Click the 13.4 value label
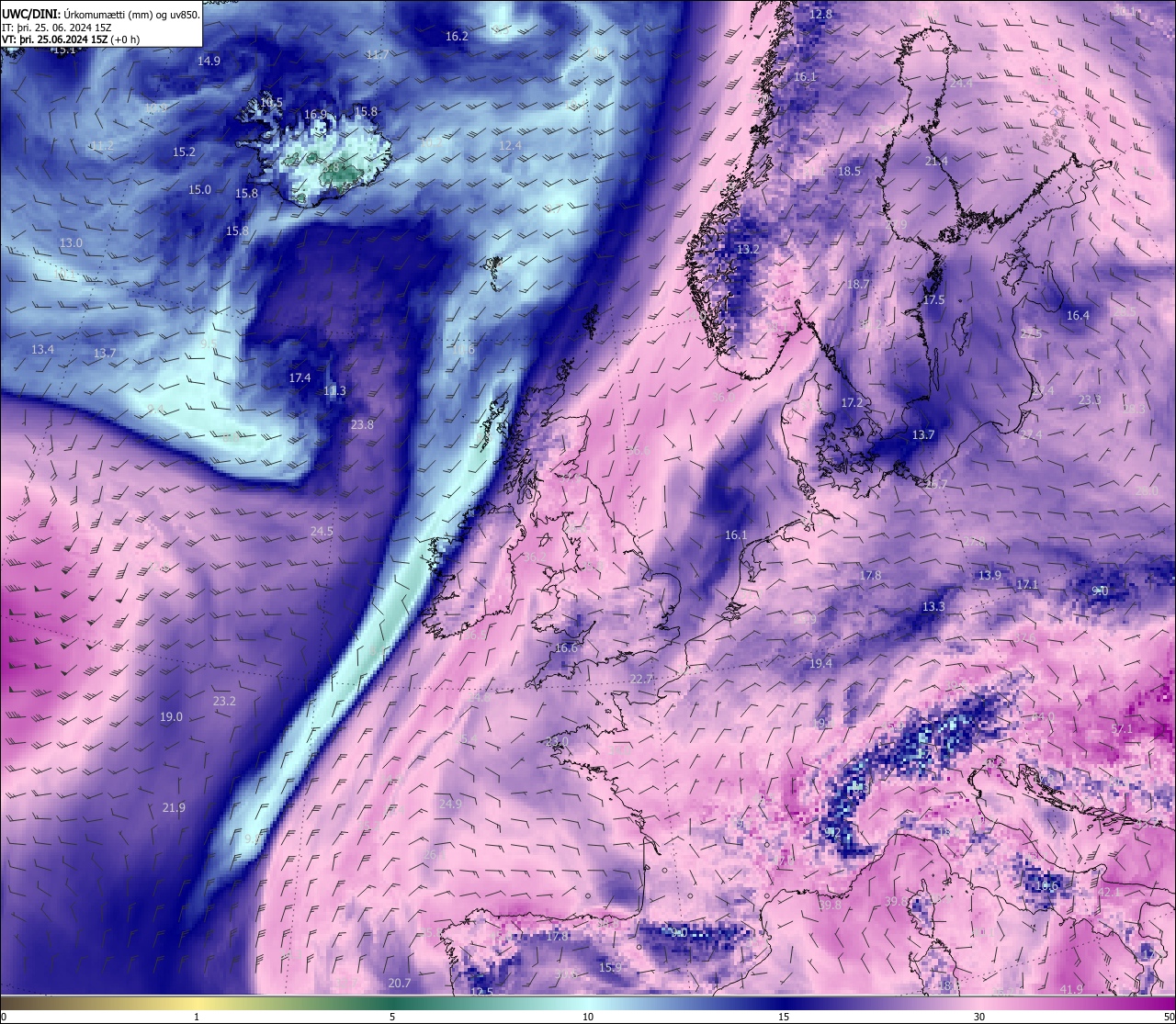This screenshot has width=1176, height=1024. [42, 350]
